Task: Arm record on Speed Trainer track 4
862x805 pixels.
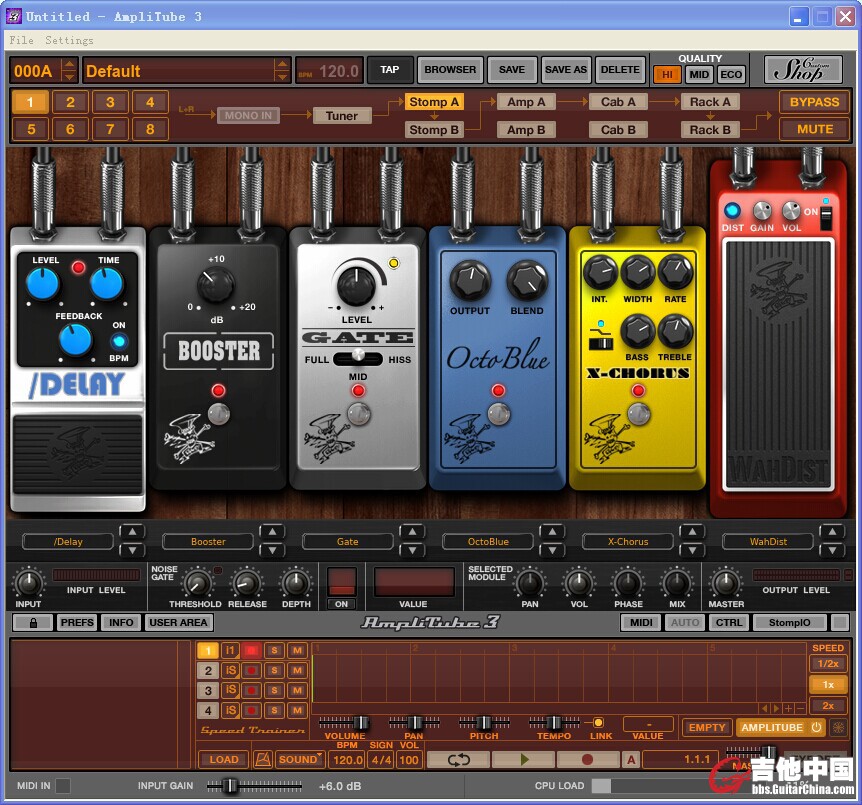Action: (x=251, y=710)
